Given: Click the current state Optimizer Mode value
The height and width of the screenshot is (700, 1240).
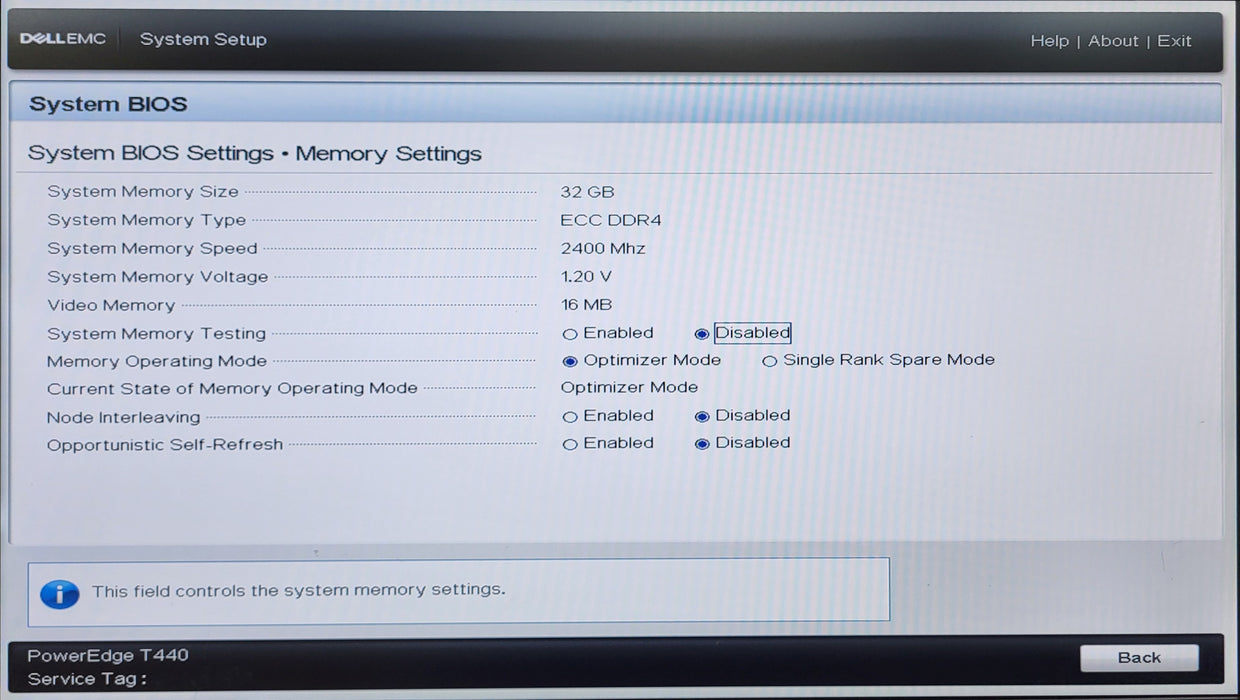Looking at the screenshot, I should point(629,387).
